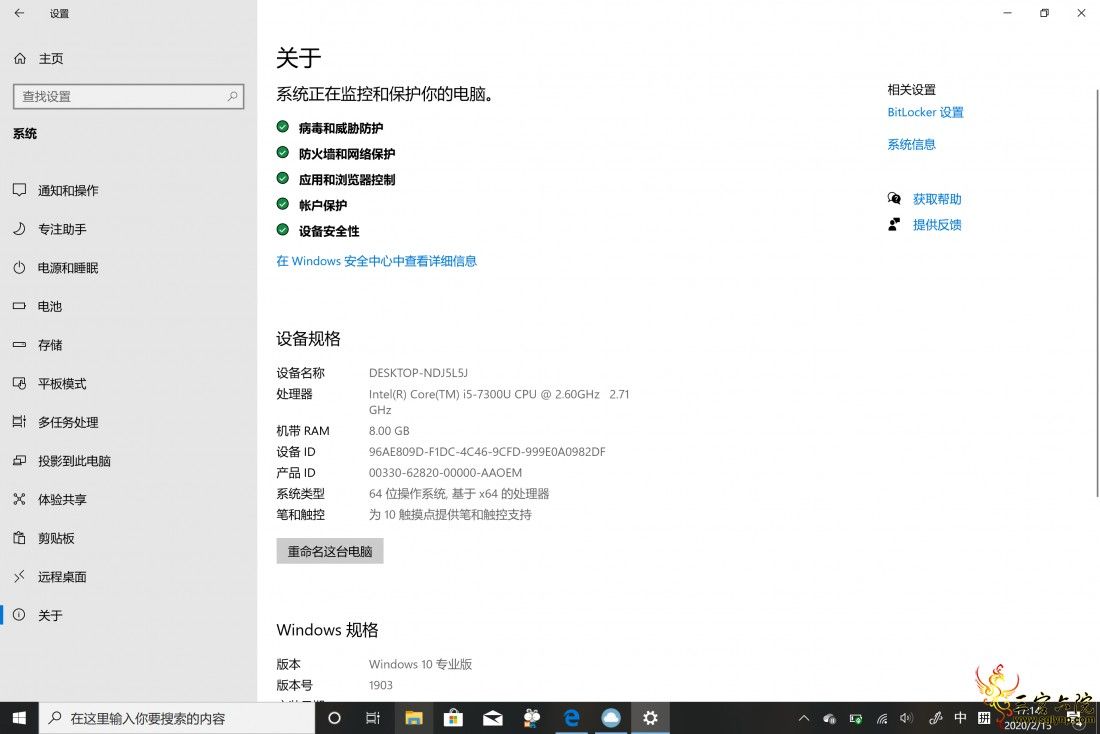This screenshot has height=734, width=1100.
Task: Click the chat bubble icon beside 获取帮助
Action: click(x=894, y=199)
